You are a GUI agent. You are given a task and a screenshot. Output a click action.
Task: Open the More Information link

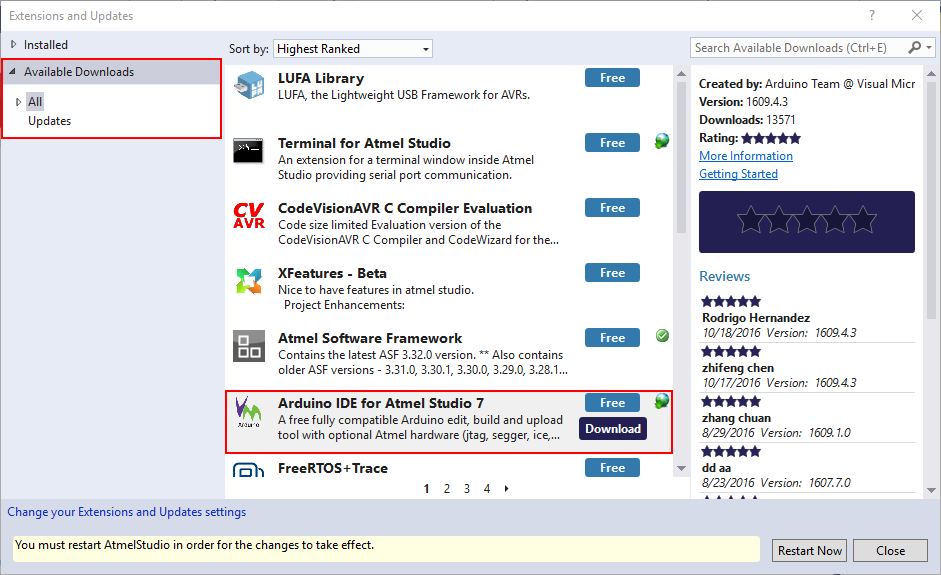[x=746, y=156]
